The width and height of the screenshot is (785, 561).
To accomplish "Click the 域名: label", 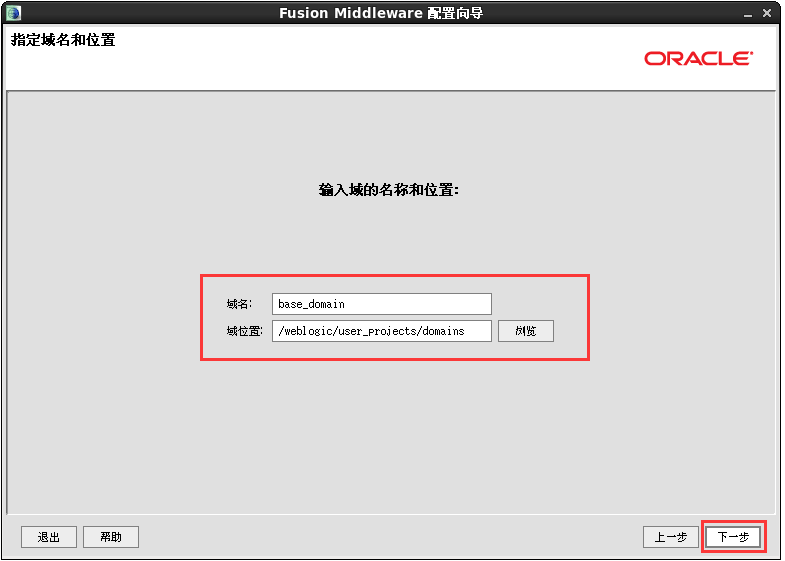I will click(x=239, y=304).
